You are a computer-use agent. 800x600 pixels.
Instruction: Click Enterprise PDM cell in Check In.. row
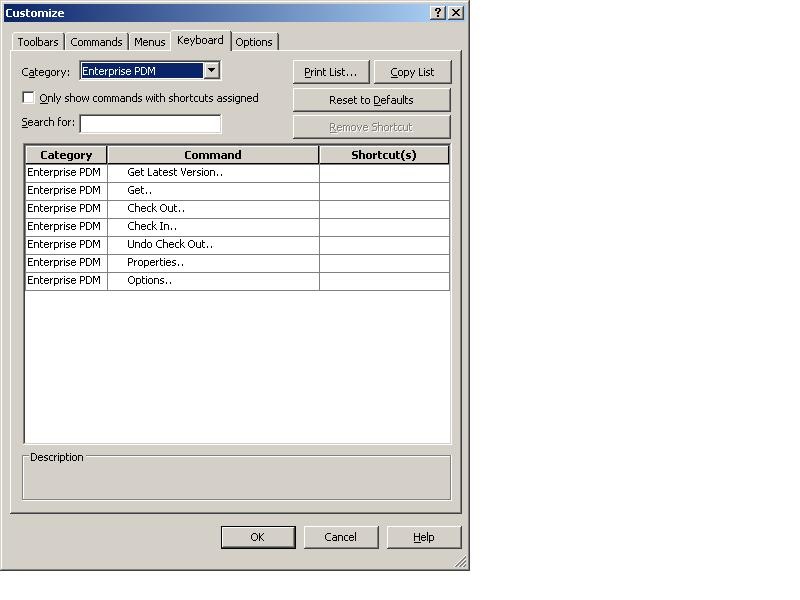(66, 227)
